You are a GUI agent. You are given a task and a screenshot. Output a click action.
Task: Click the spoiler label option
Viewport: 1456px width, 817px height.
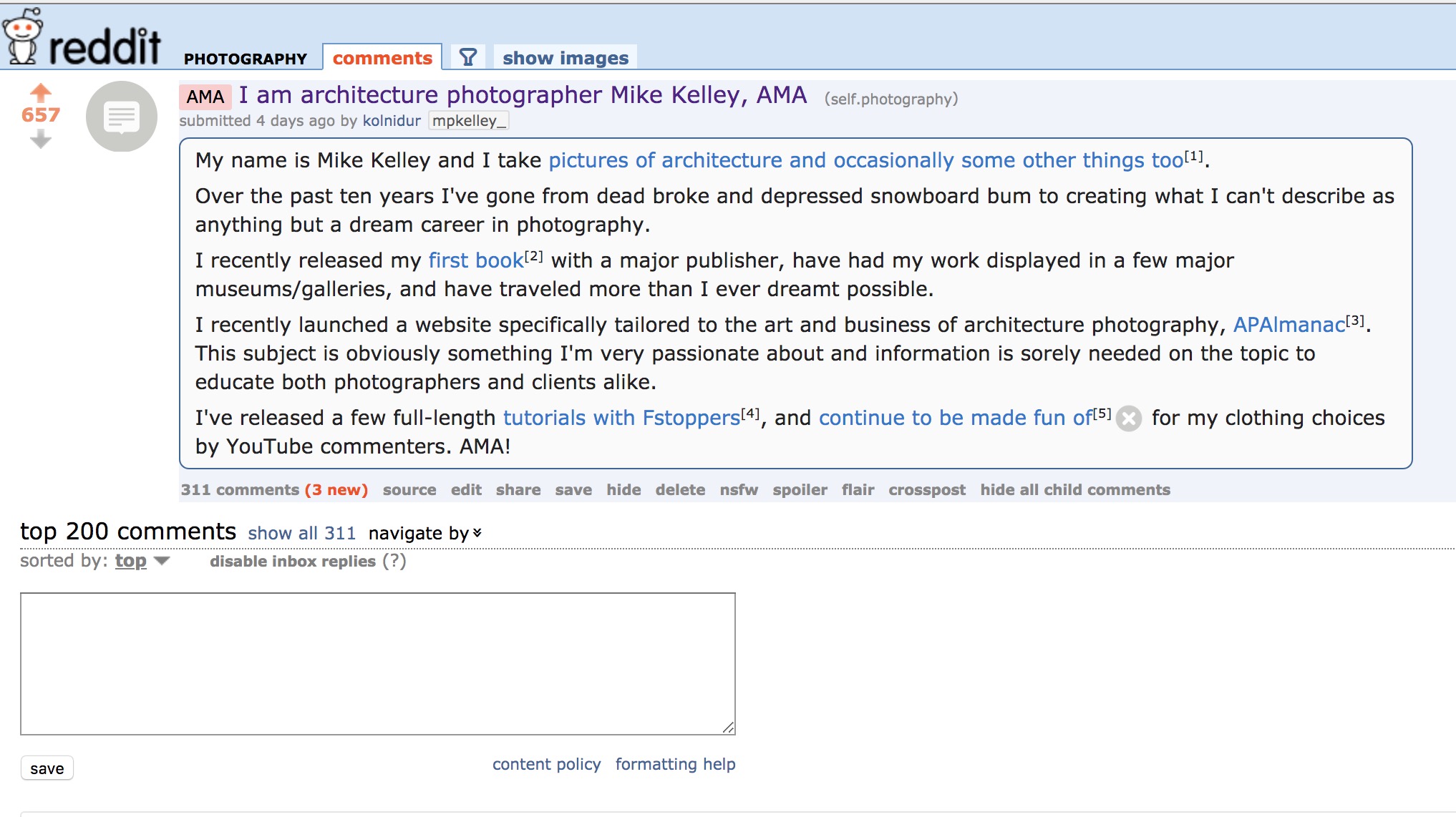click(799, 489)
